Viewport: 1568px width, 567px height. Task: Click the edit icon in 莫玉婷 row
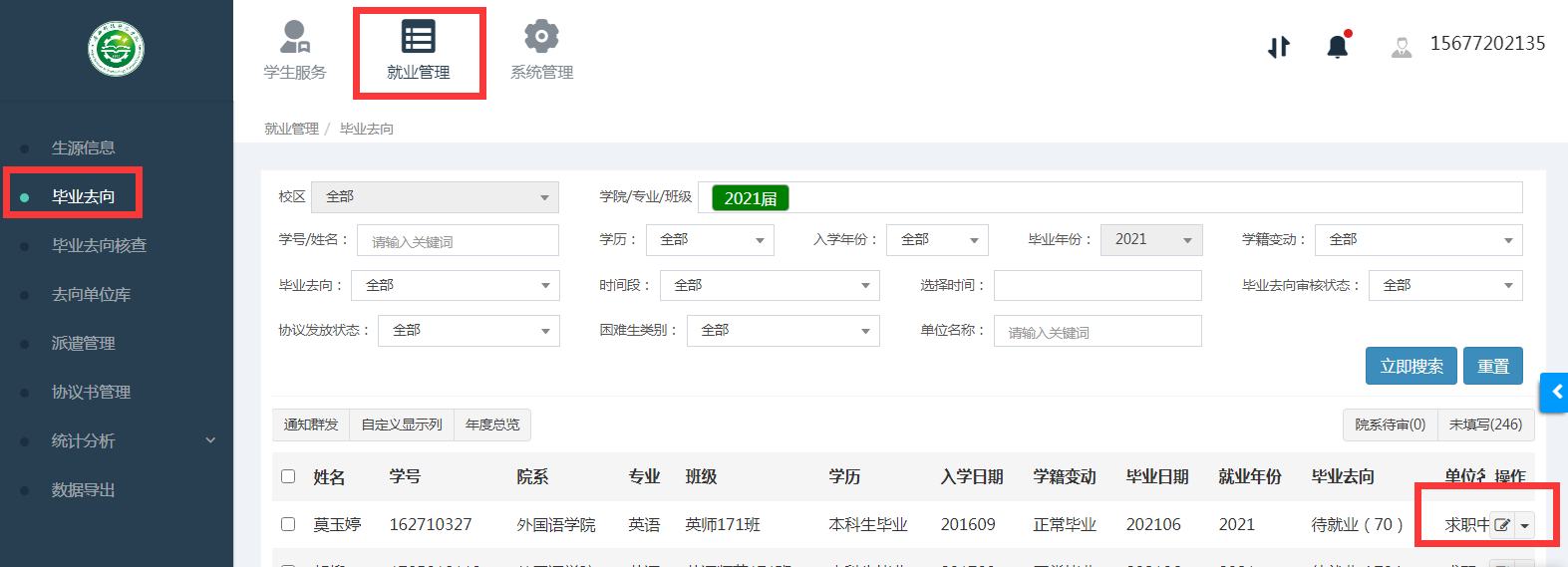click(x=1502, y=525)
